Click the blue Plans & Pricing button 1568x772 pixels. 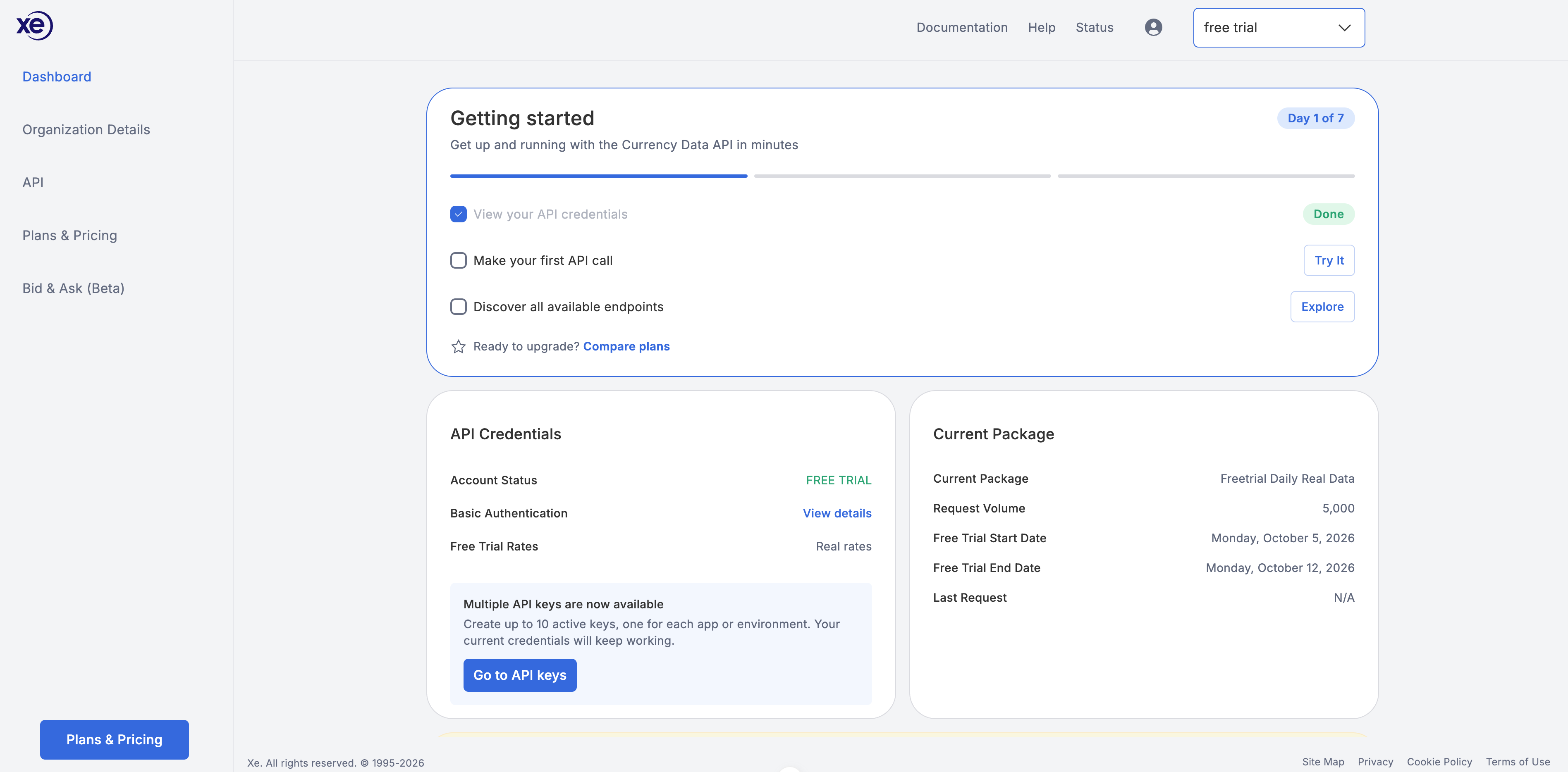pyautogui.click(x=115, y=740)
